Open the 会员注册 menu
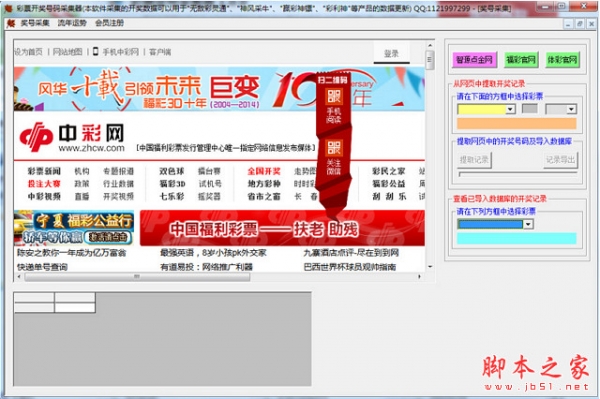The height and width of the screenshot is (399, 600). (109, 23)
